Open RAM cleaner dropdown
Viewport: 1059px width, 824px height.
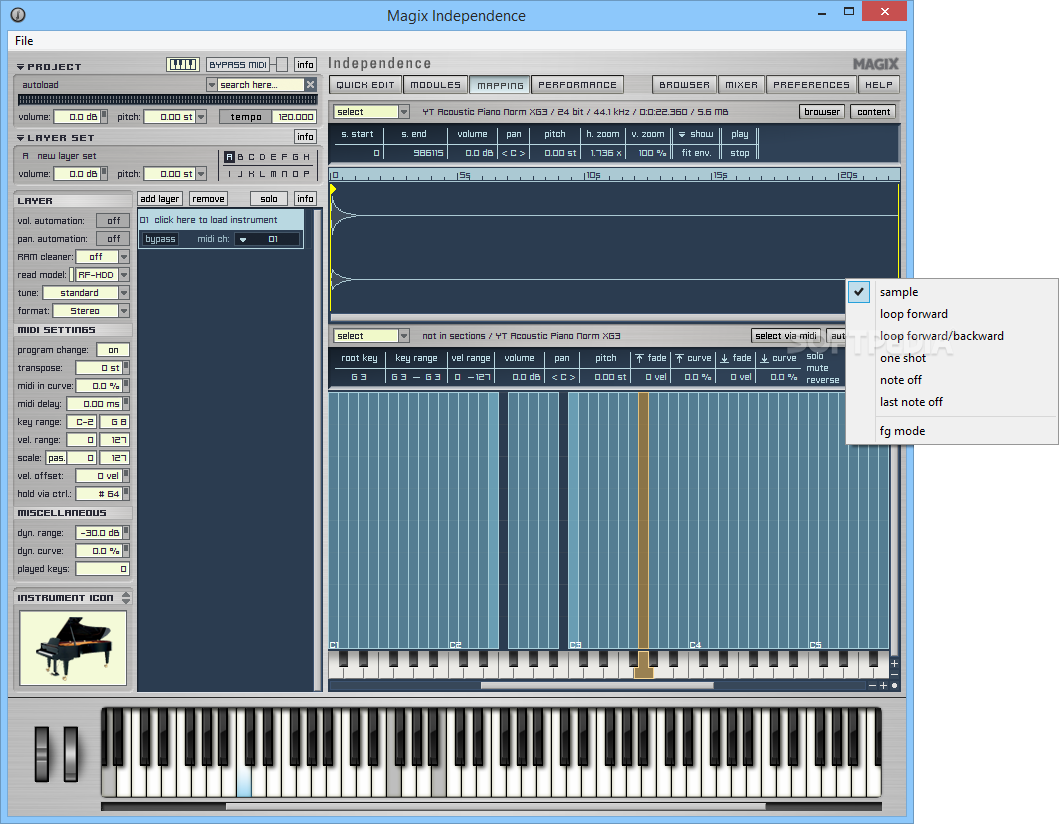(124, 257)
